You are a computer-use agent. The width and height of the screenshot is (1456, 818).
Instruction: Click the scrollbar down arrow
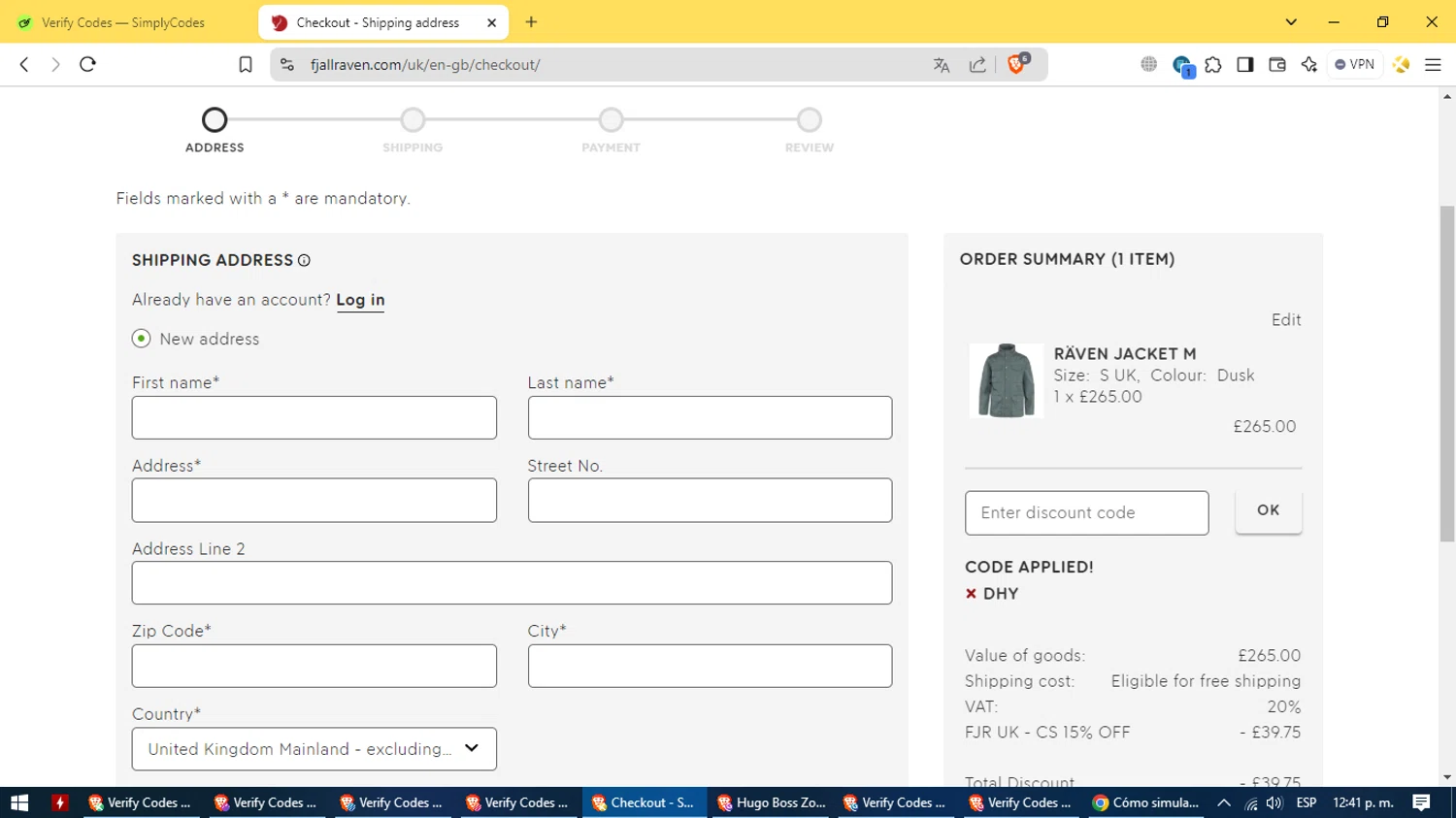[1447, 777]
